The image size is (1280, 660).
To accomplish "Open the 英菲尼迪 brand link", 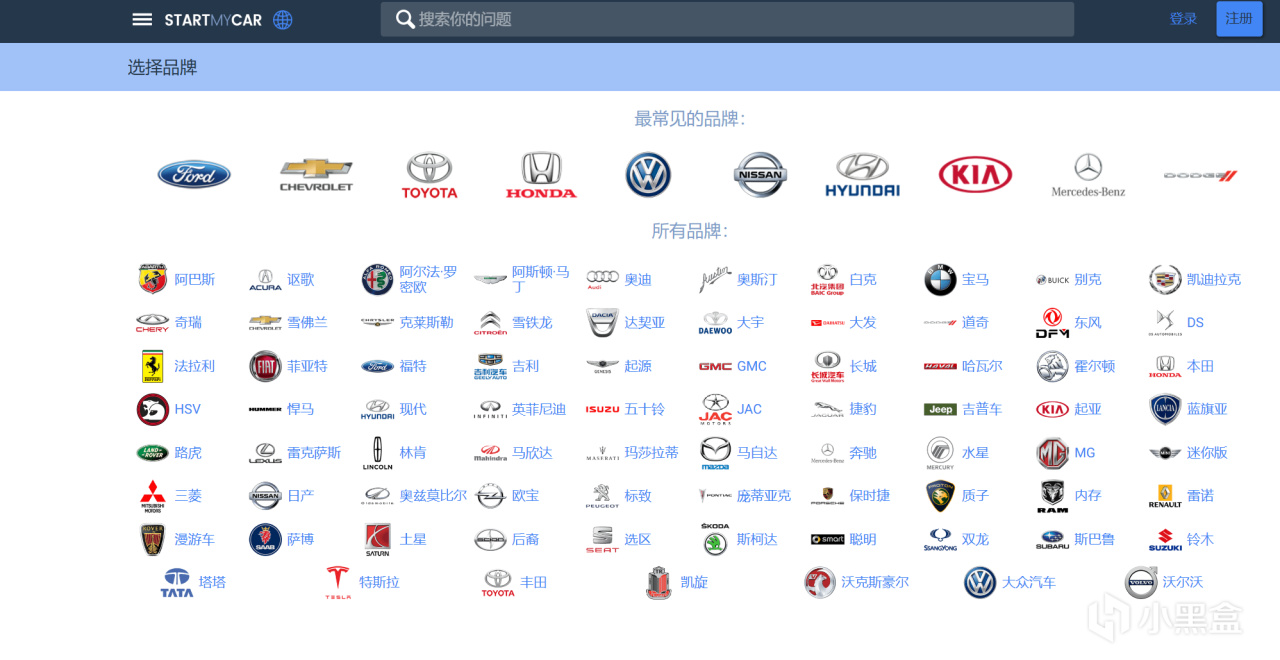I will click(x=539, y=410).
